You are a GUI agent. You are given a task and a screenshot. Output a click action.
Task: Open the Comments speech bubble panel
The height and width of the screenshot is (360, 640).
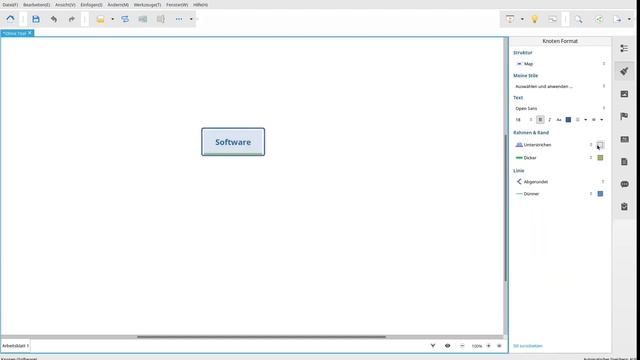(624, 184)
